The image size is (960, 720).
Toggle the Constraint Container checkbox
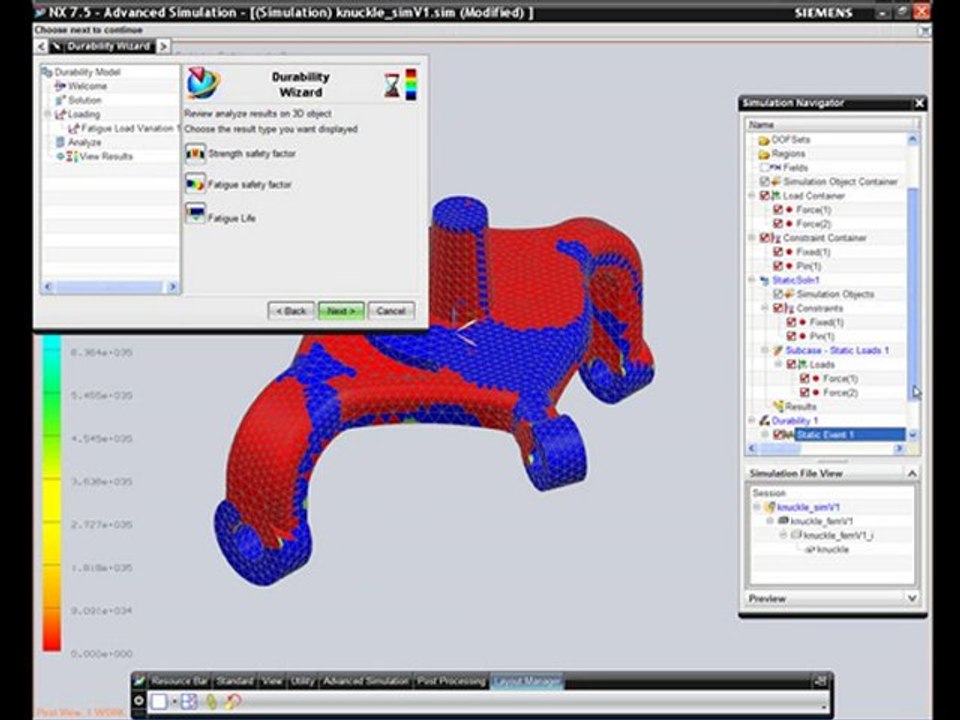point(764,238)
